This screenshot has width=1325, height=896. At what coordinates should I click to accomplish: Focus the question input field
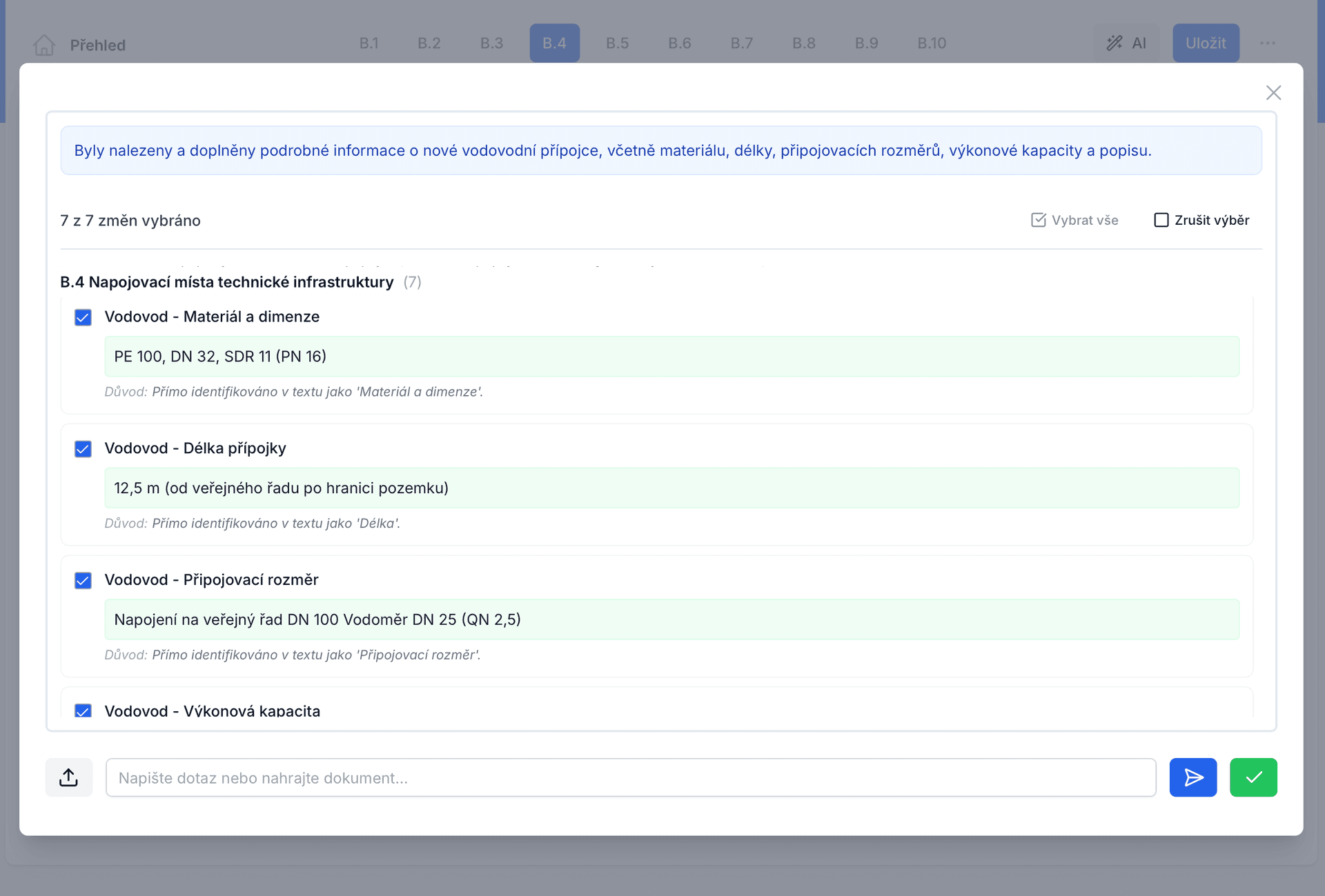[630, 777]
